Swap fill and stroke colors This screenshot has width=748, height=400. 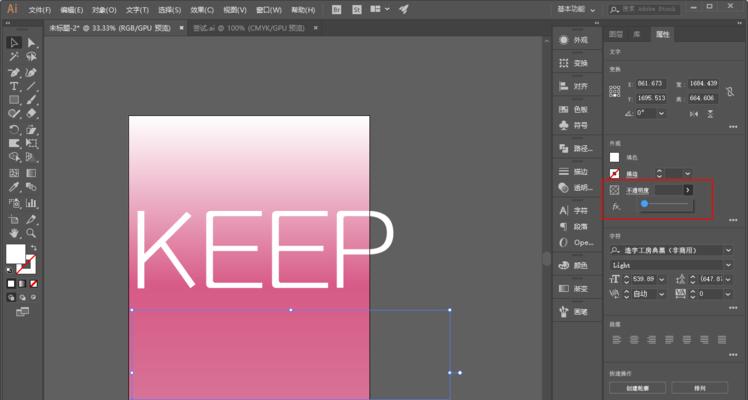coord(33,248)
